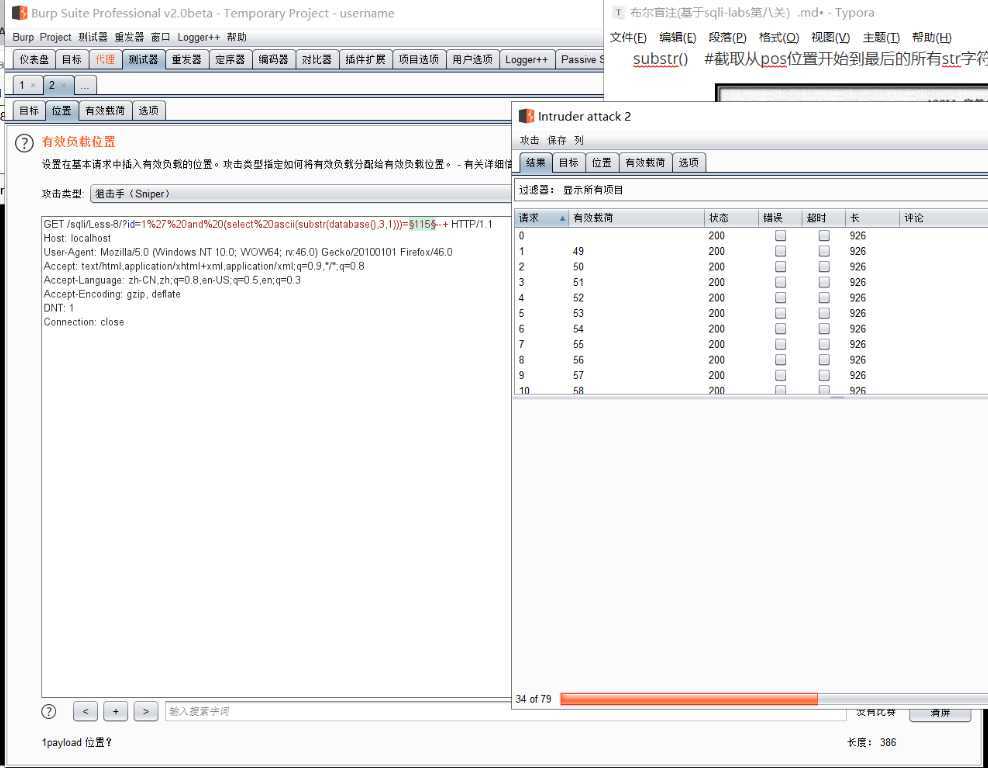Sort results by status column

[x=730, y=218]
